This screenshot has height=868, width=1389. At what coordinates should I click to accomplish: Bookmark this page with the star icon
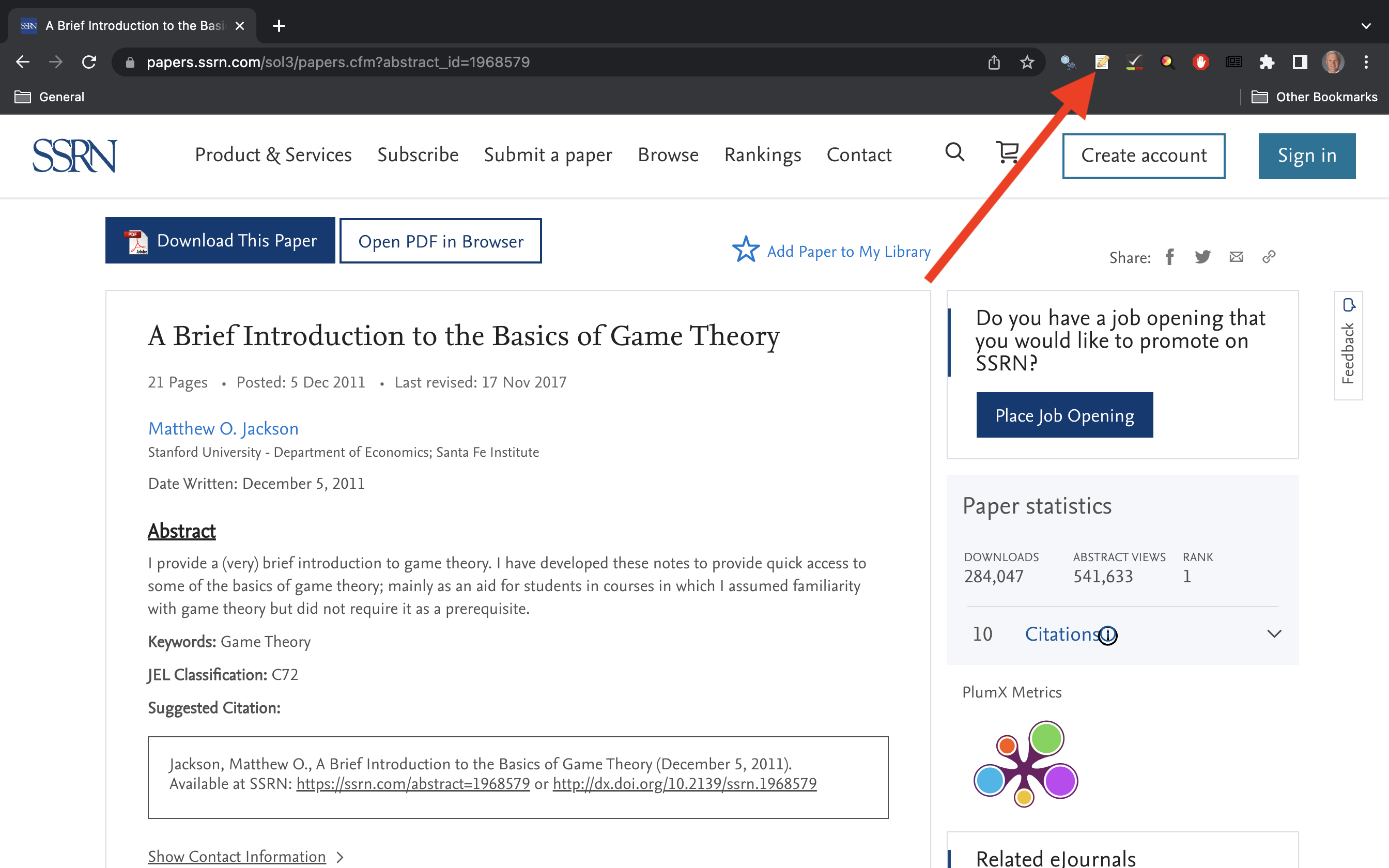(1027, 62)
